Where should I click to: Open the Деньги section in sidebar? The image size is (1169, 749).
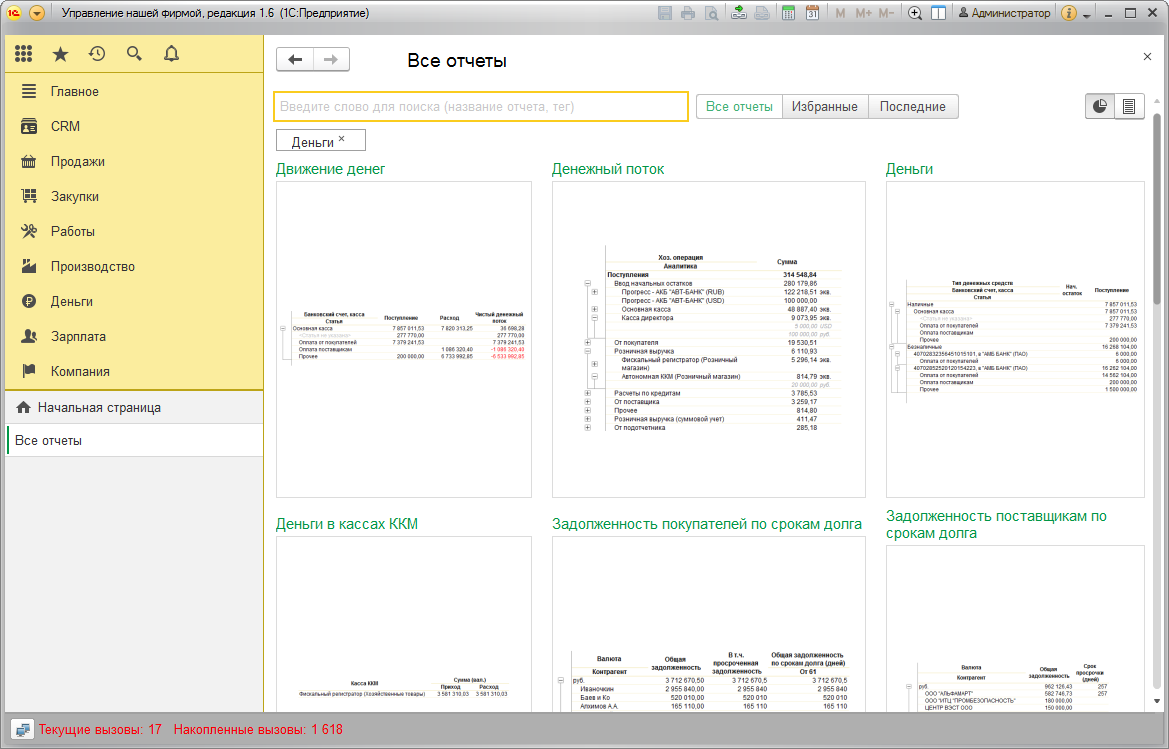[x=134, y=302]
